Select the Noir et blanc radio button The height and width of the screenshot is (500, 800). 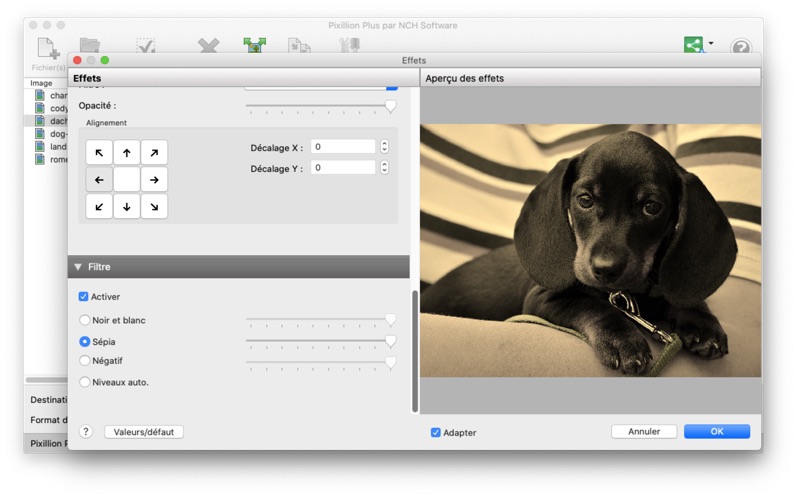click(x=85, y=320)
